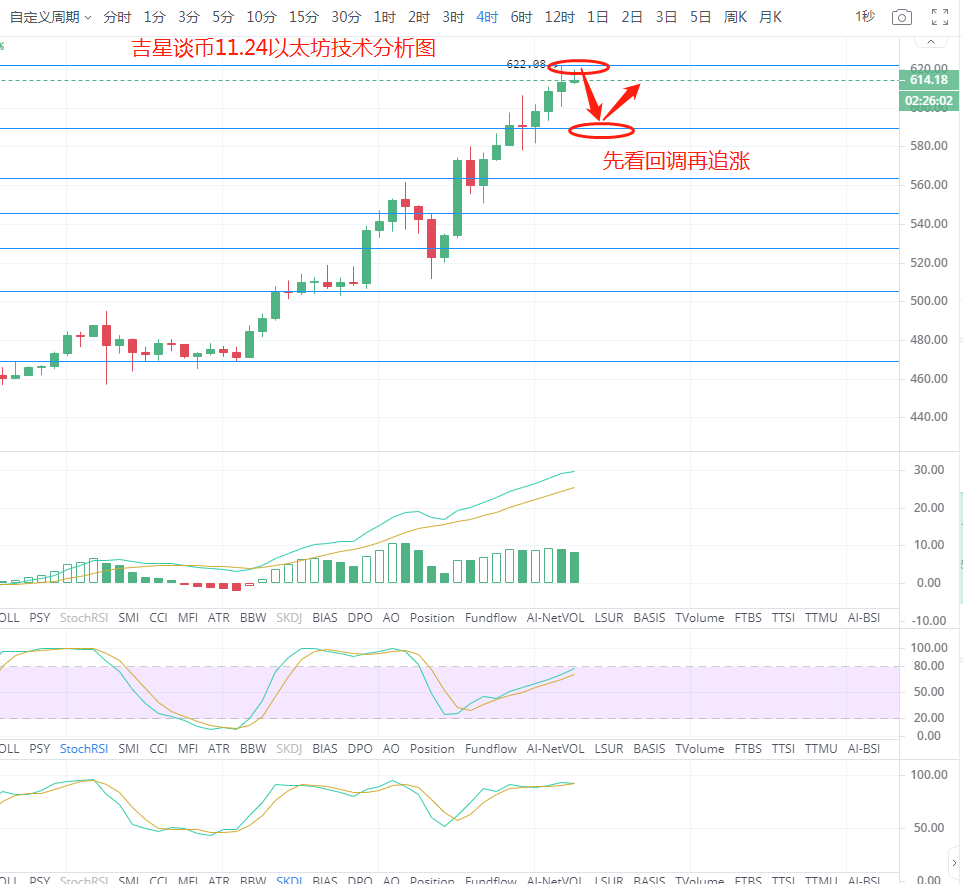Switch to 月K monthly candles
The image size is (963, 884).
pos(770,17)
